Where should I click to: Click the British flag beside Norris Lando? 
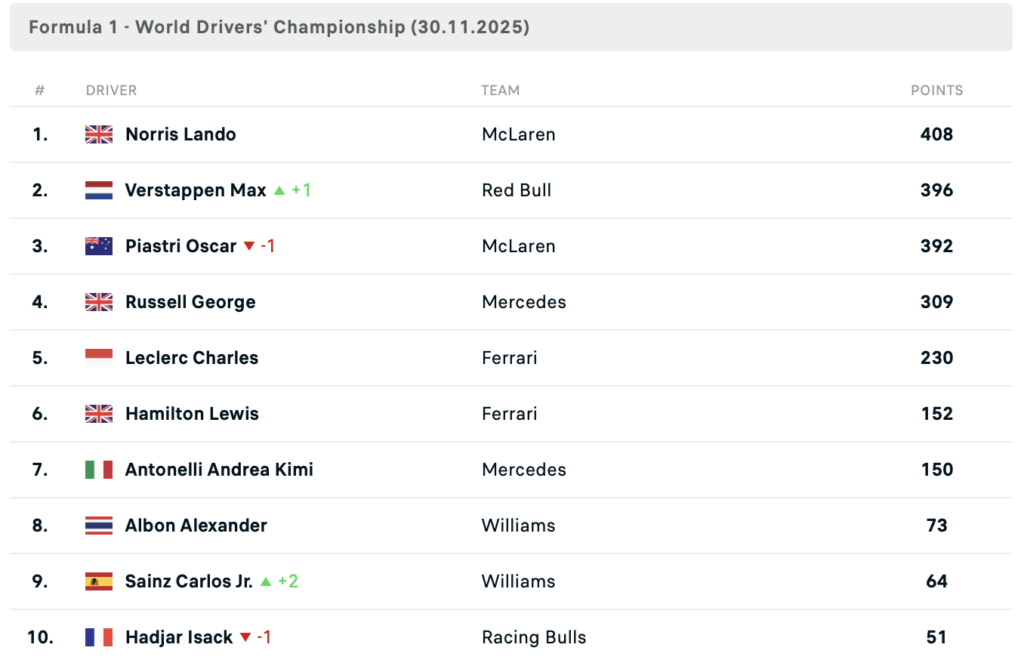(99, 135)
